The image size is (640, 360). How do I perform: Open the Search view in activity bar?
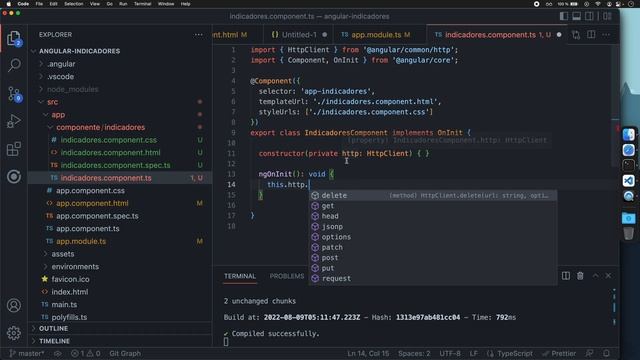[14, 65]
